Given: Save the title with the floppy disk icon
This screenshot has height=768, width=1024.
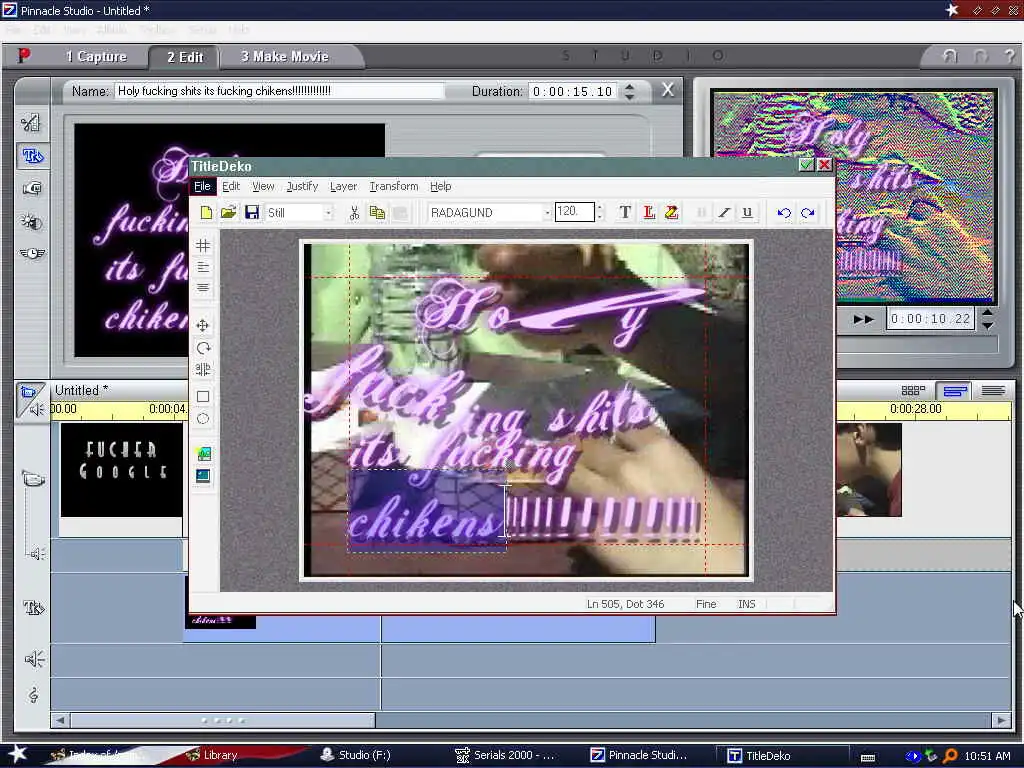Looking at the screenshot, I should [x=251, y=212].
